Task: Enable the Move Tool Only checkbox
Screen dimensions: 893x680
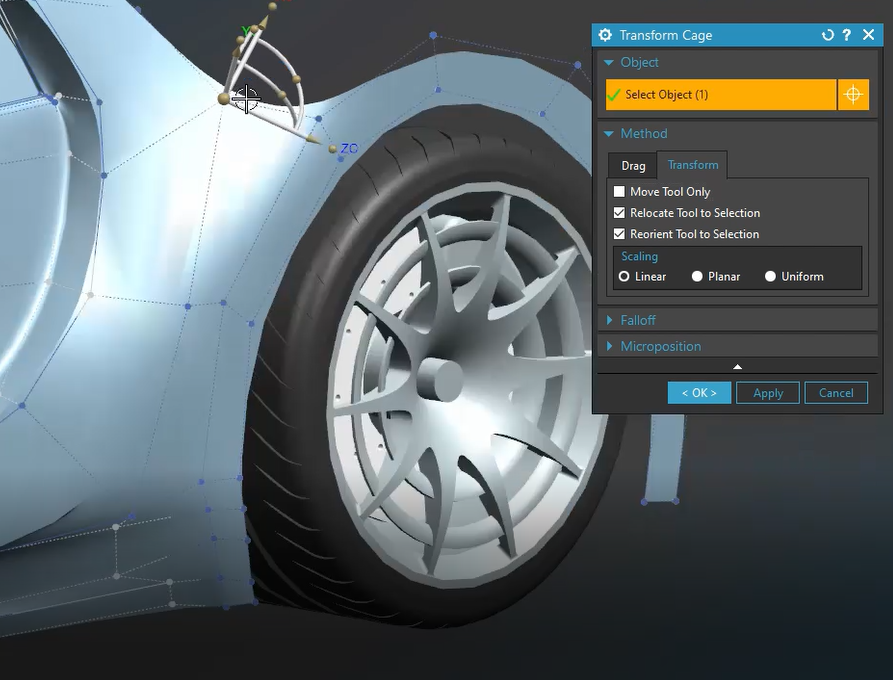Action: pos(619,191)
